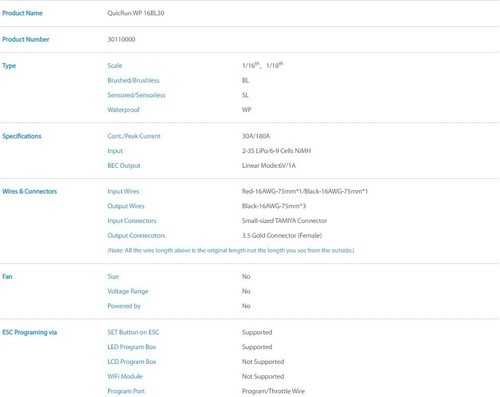The image size is (500, 397).
Task: Select the 30A/180A current value
Action: pyautogui.click(x=256, y=136)
